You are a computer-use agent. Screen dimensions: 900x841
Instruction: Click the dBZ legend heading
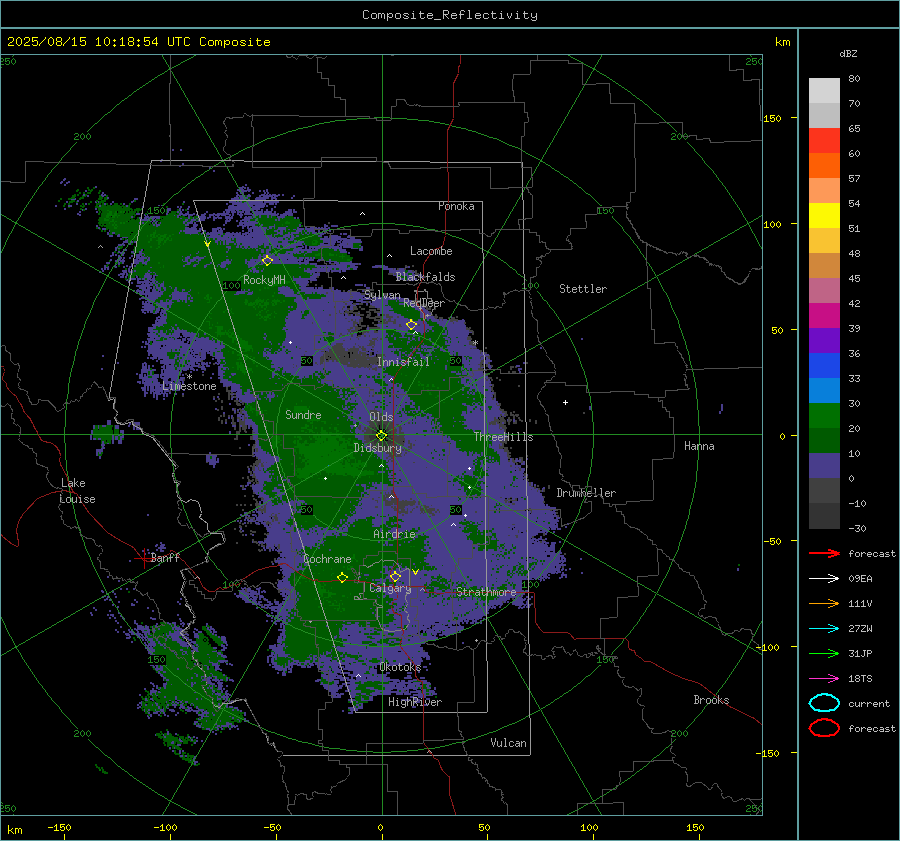848,53
